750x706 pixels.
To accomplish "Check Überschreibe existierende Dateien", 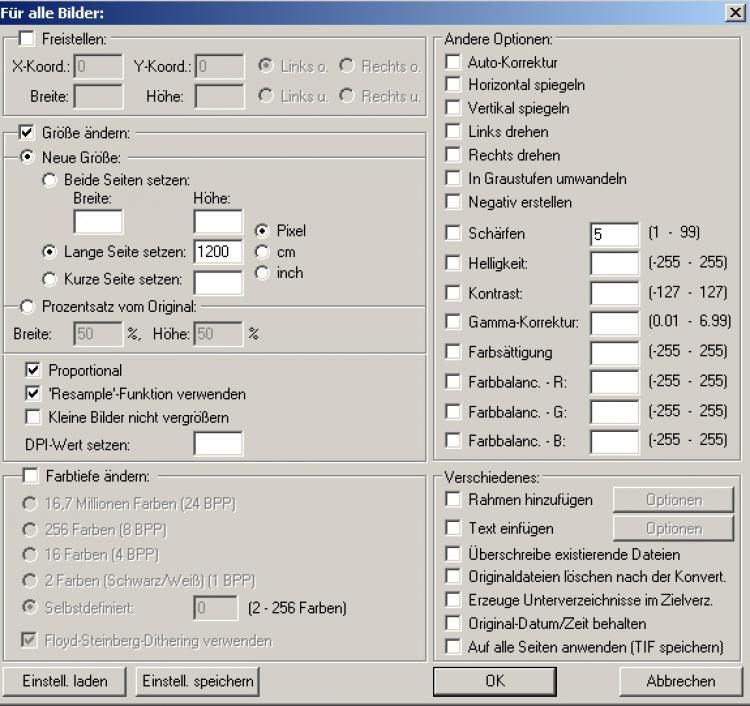I will (453, 553).
